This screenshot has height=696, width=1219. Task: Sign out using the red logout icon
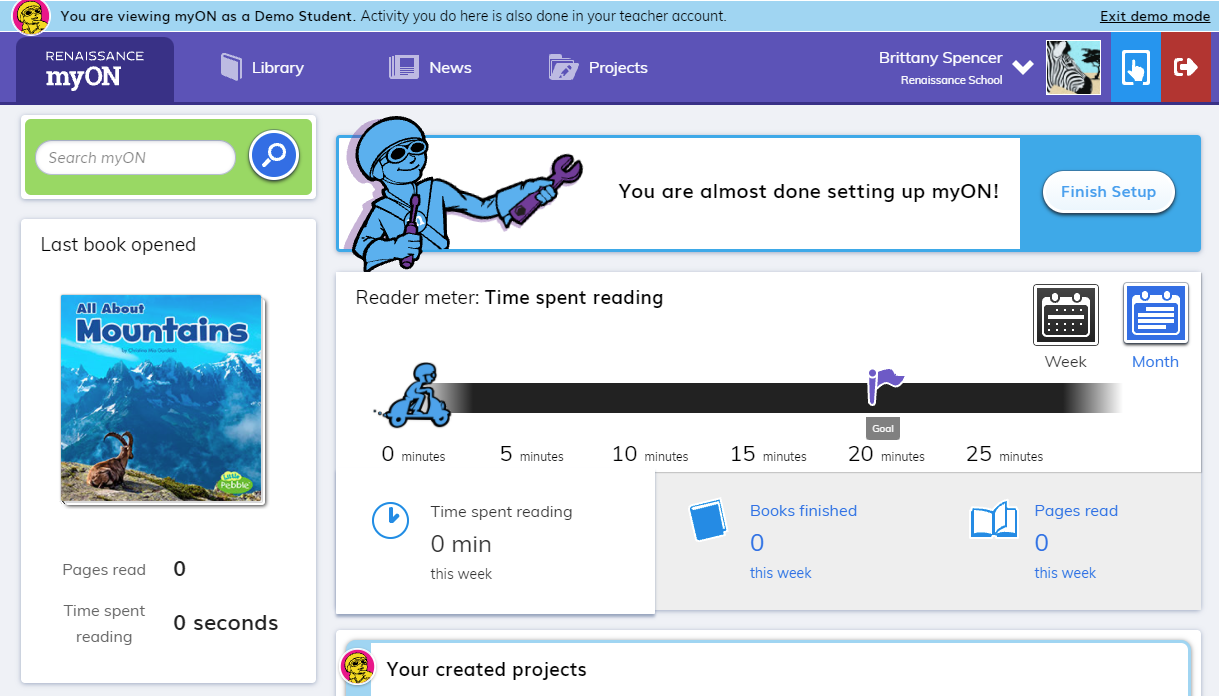(x=1185, y=67)
